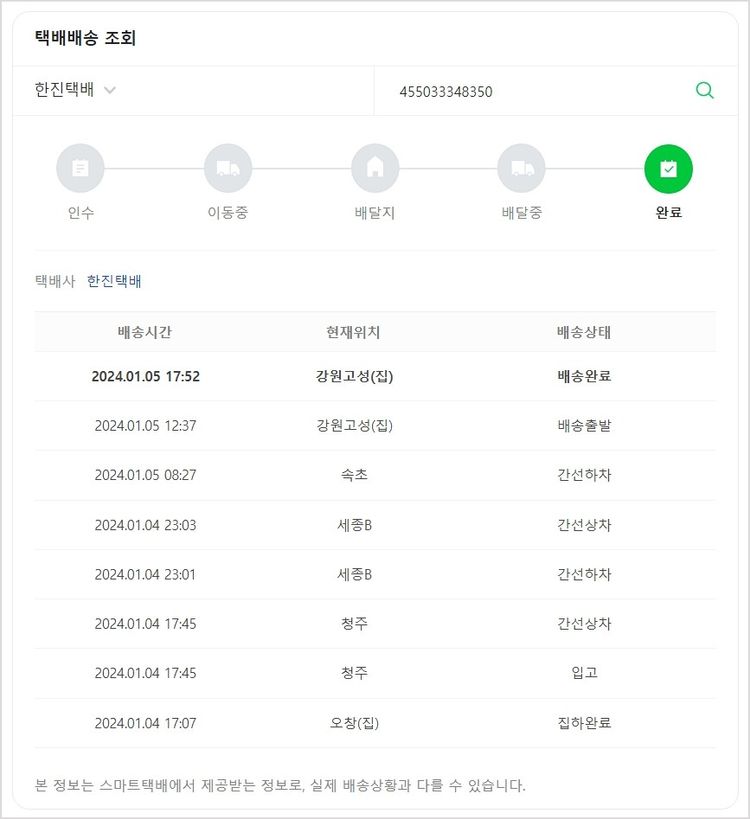Click the green 완료 completed icon

coord(668,168)
